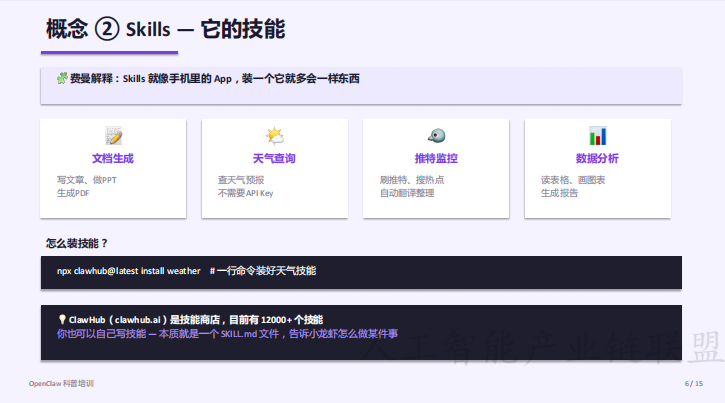Click the sun and cloud weather icon
The image size is (725, 403).
[x=274, y=136]
